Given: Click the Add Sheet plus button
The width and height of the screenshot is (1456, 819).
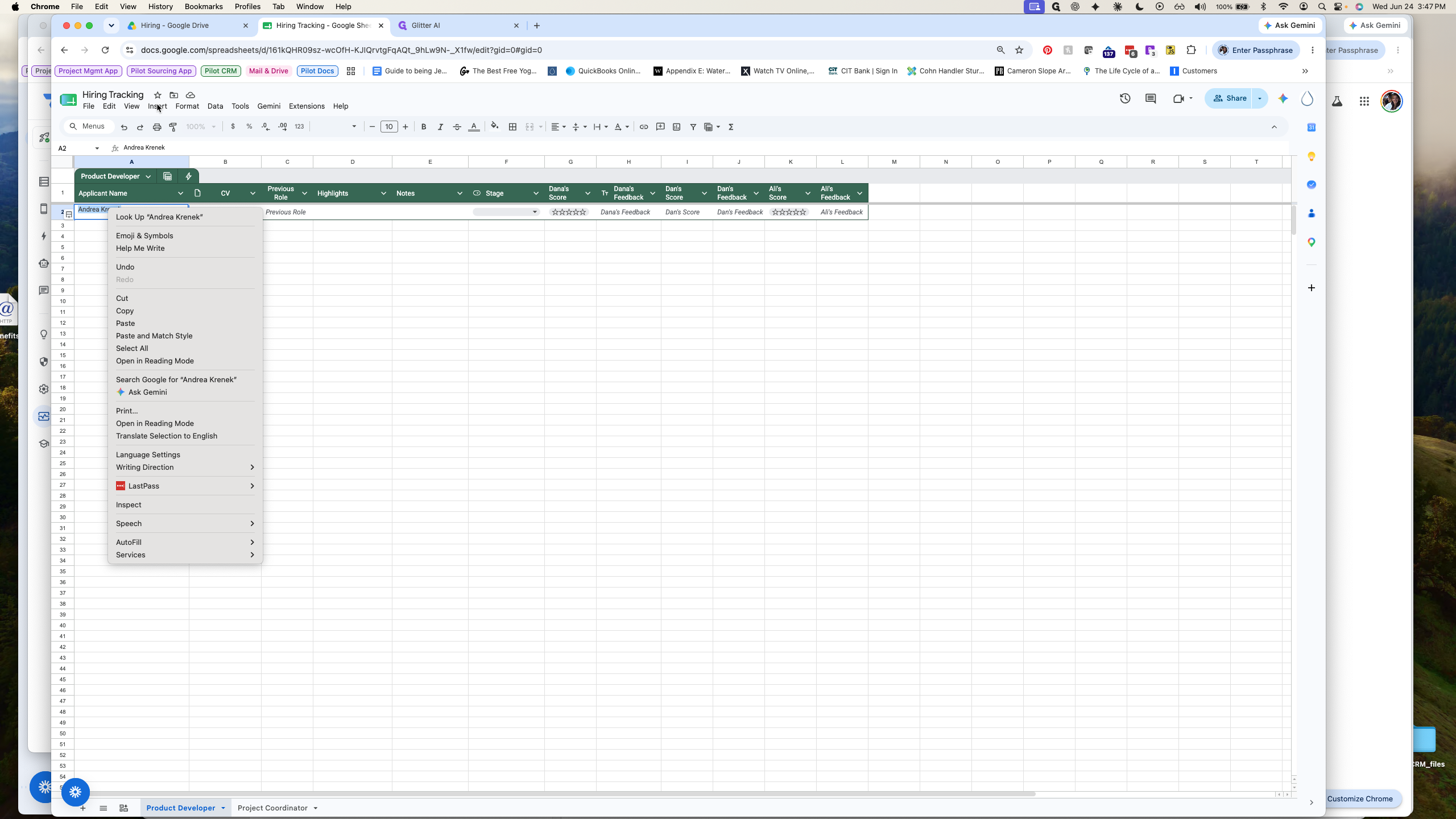Looking at the screenshot, I should pos(83,808).
